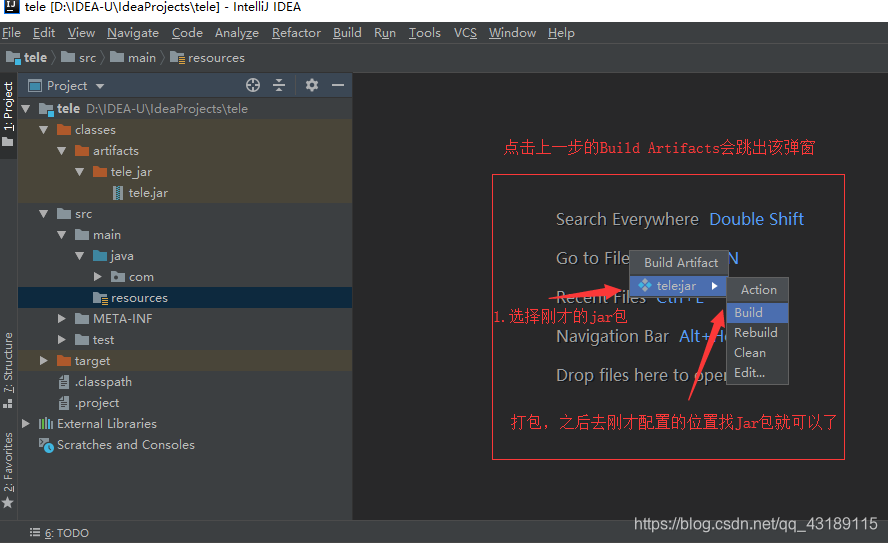Screen dimensions: 888x543
Task: Click the tele:jar artifact diamond icon
Action: pos(644,285)
